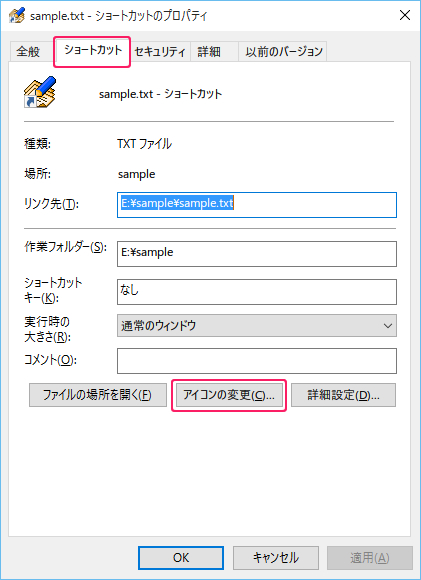Click the empty コメント input field
The height and width of the screenshot is (580, 421).
(x=257, y=361)
